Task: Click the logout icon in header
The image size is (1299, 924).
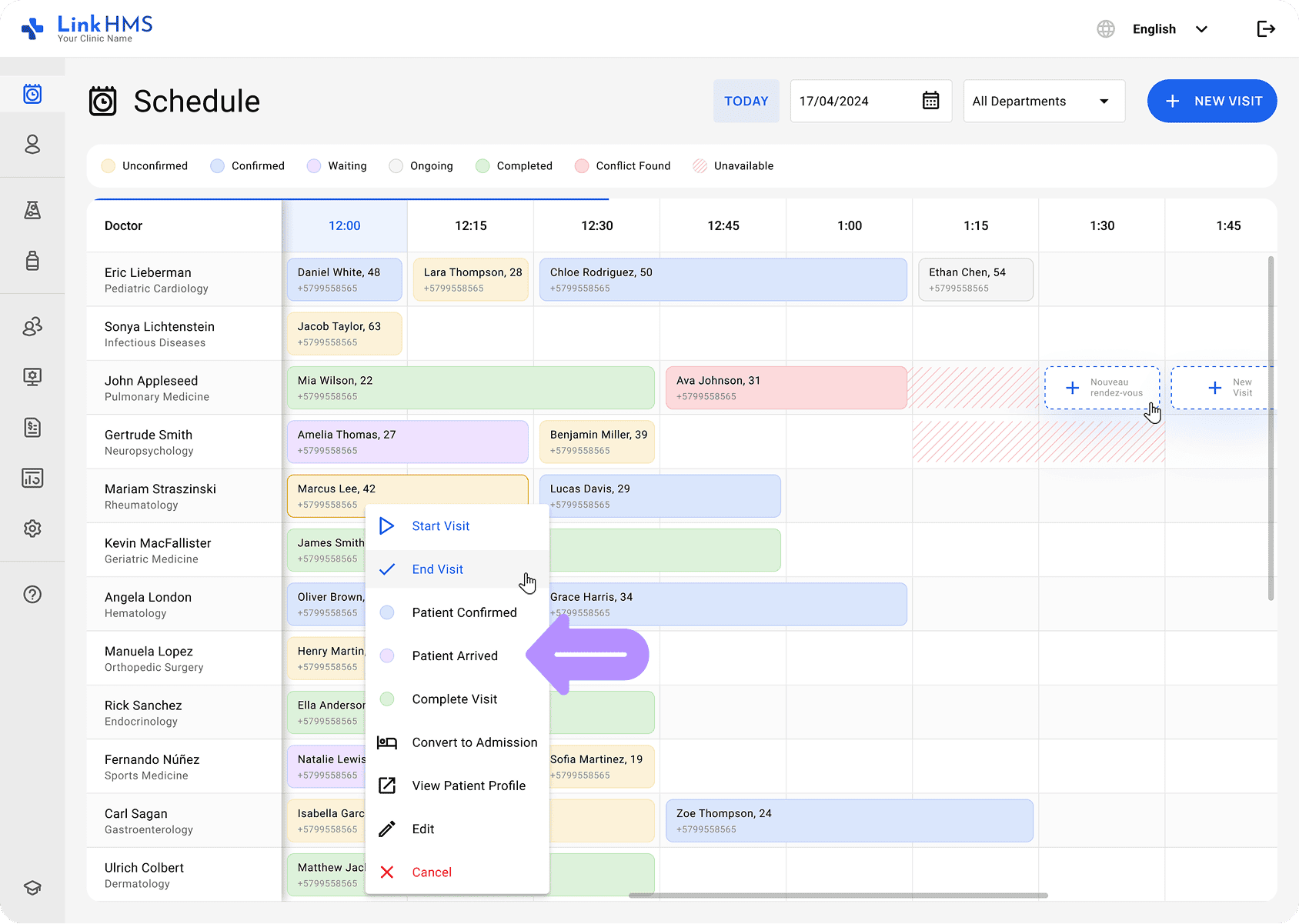Action: click(x=1266, y=29)
